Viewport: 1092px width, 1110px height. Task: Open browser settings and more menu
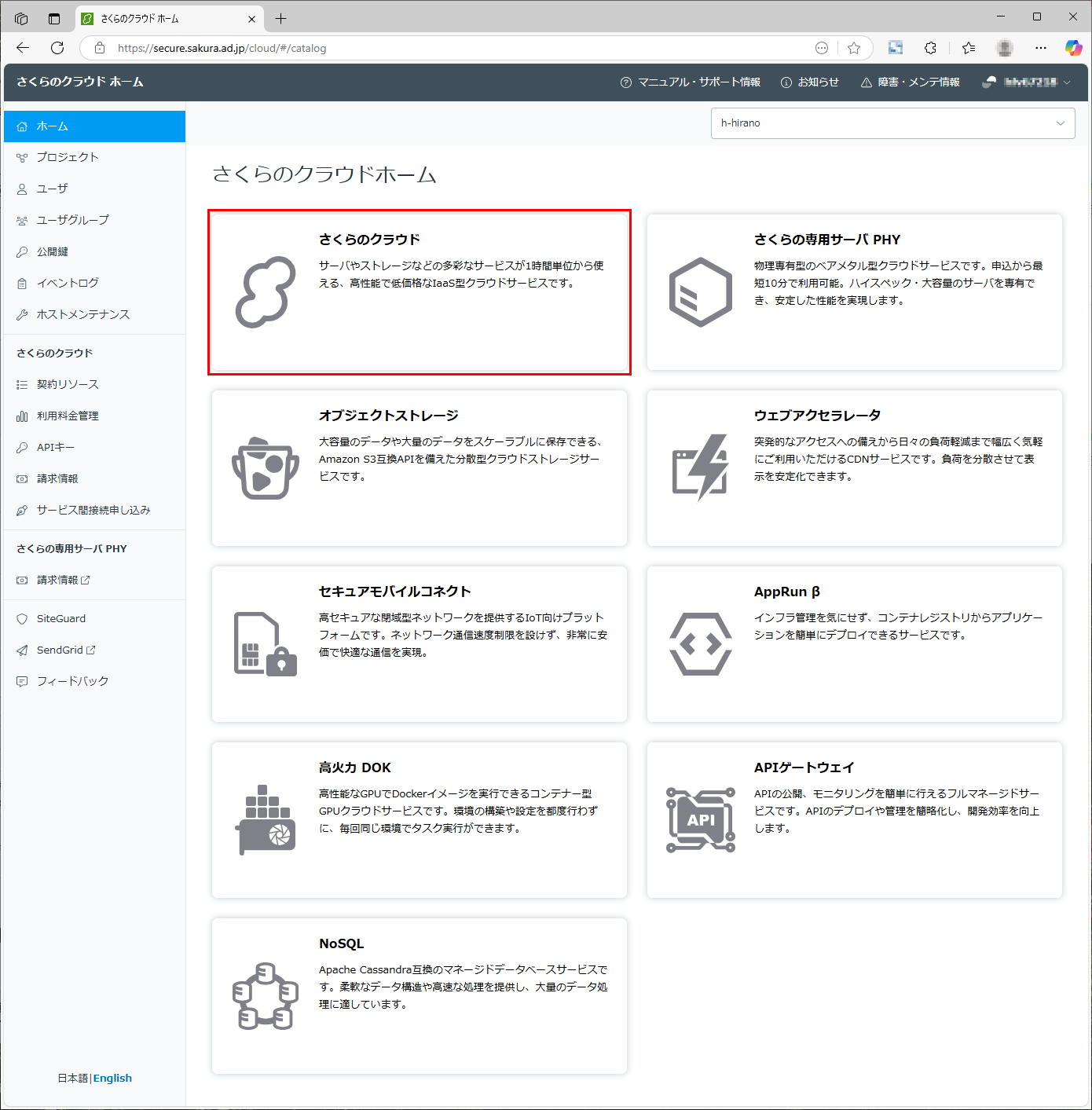pos(1041,48)
